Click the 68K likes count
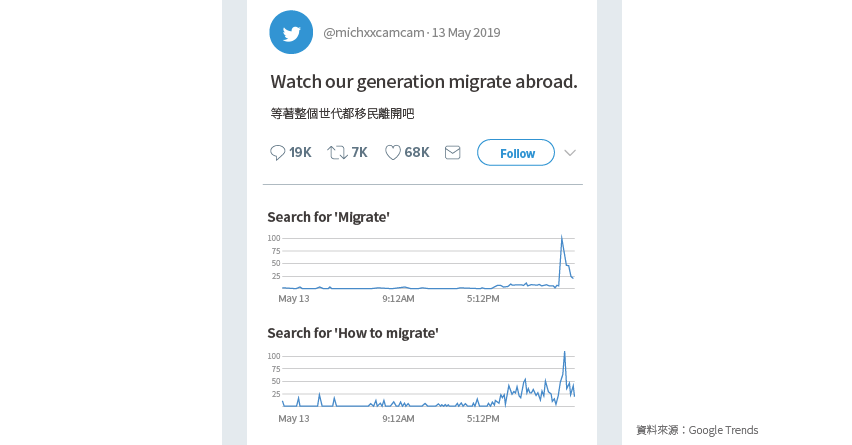Viewport: 852px width, 445px height. tap(417, 153)
